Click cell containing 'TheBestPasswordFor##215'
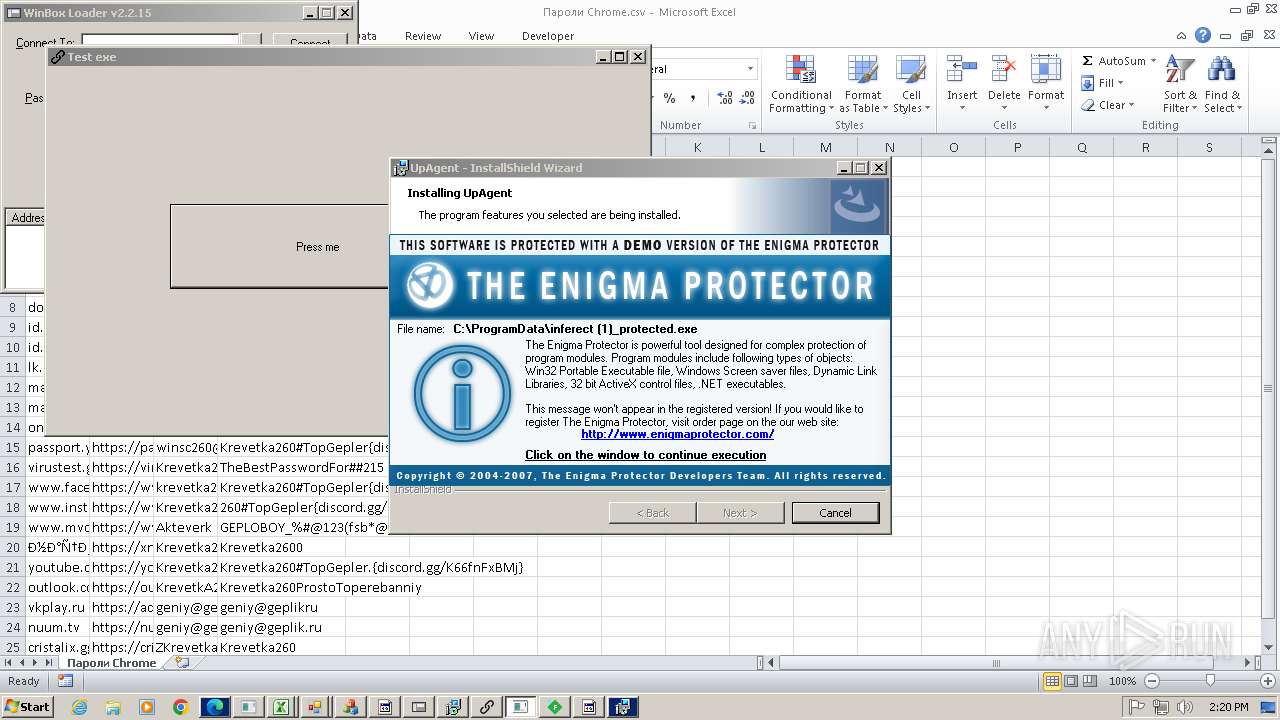 click(x=302, y=467)
